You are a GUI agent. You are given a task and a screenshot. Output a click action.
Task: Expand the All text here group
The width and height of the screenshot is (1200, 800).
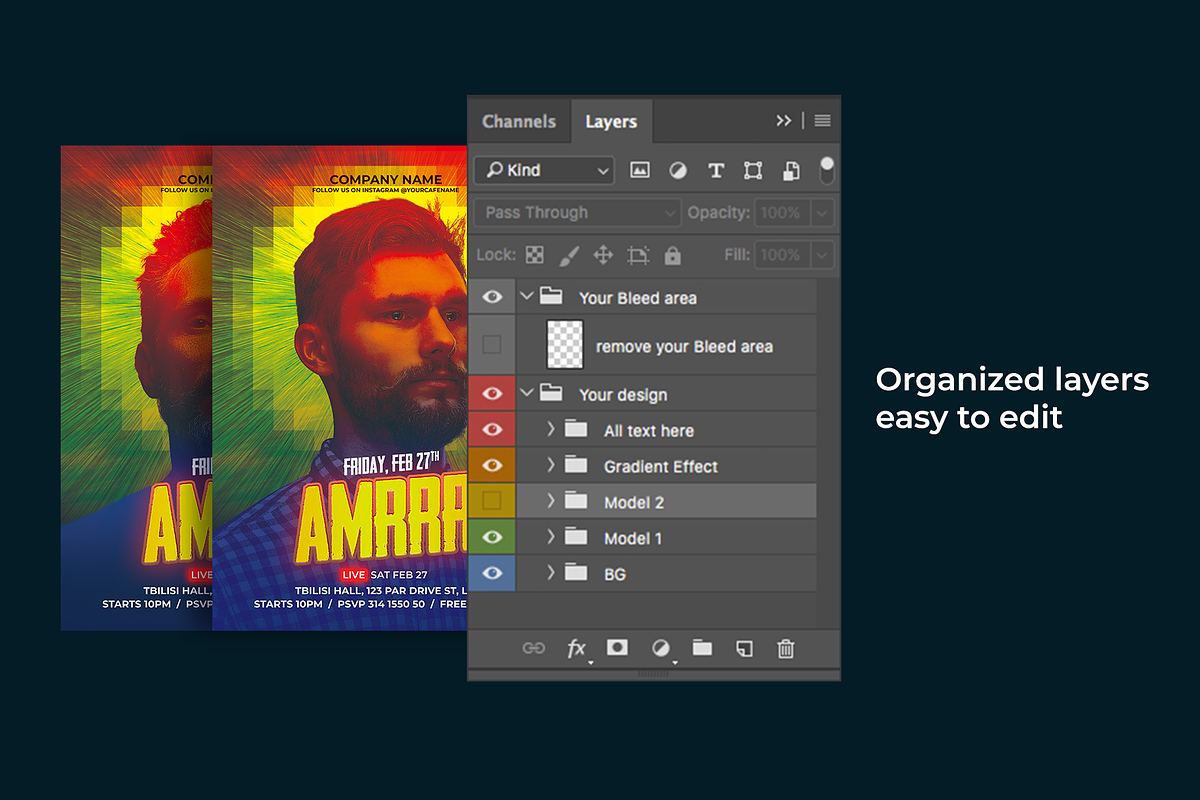551,430
